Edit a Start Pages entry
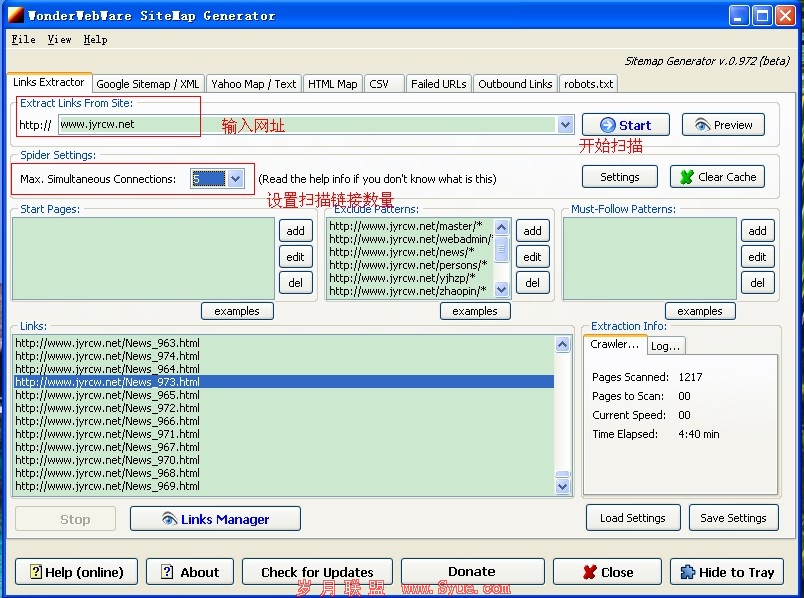The width and height of the screenshot is (804, 598). click(296, 256)
